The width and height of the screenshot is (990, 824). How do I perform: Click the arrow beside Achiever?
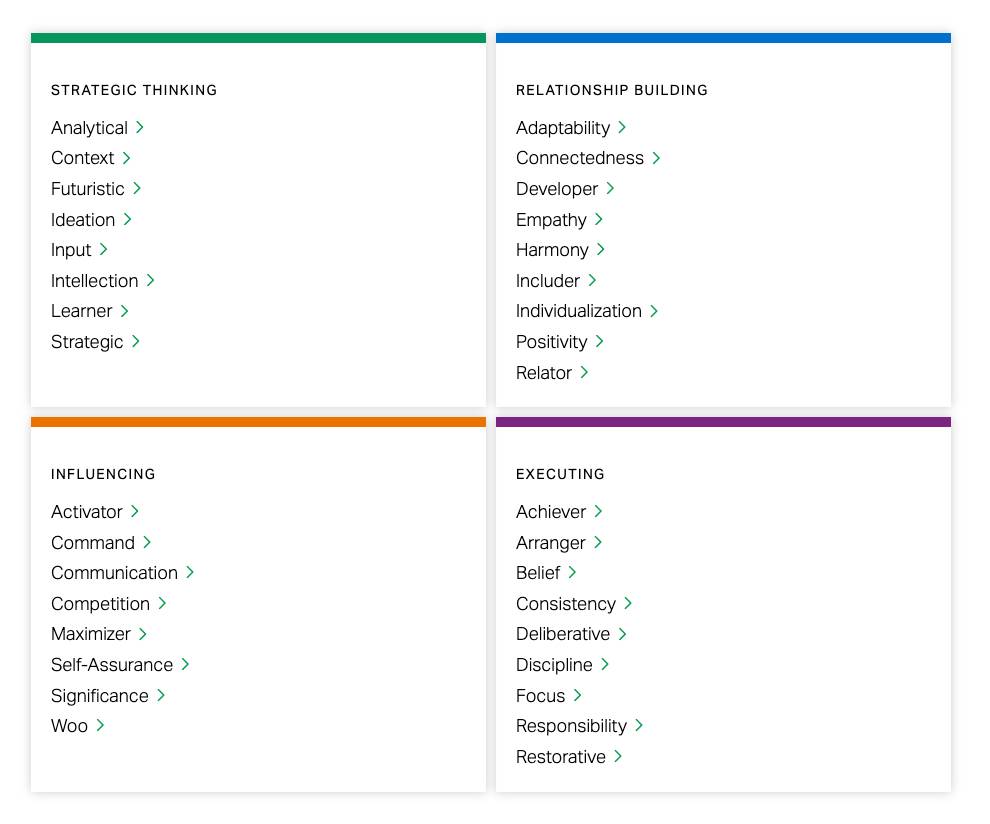(x=599, y=512)
